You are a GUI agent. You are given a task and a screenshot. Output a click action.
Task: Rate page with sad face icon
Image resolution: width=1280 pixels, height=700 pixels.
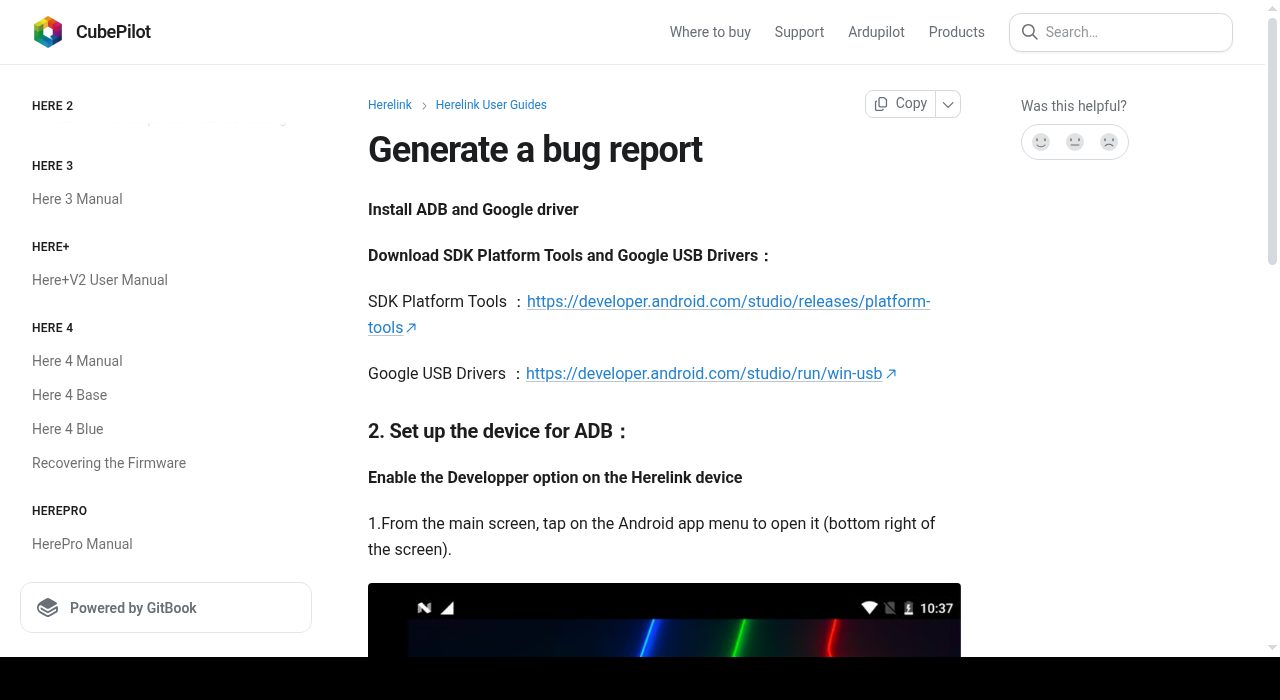point(1109,142)
